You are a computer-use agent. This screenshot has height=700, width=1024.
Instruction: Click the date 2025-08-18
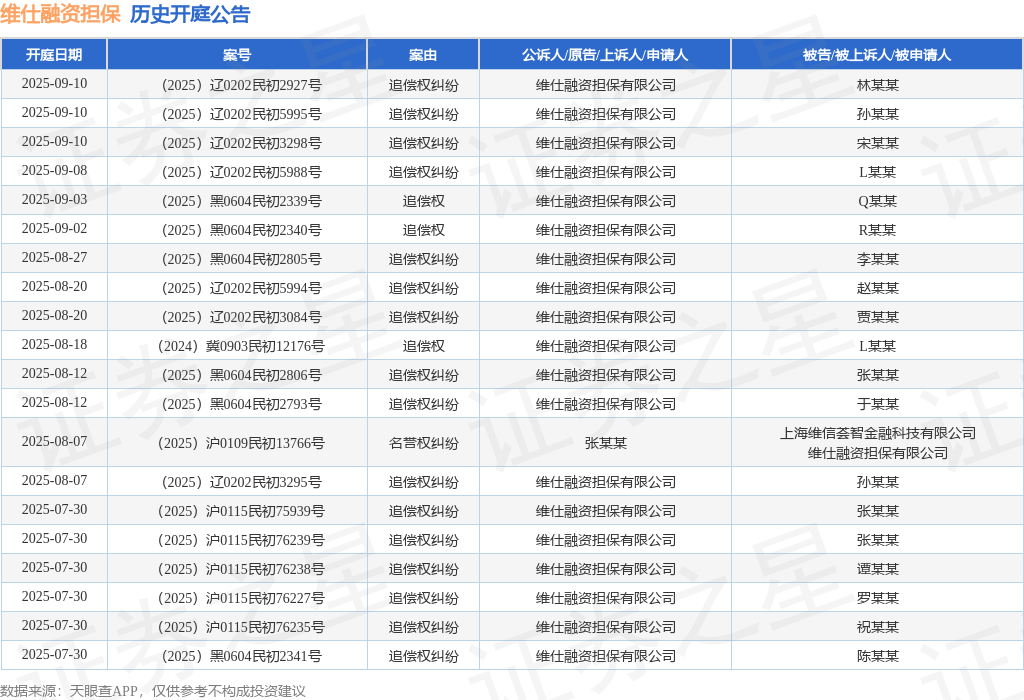pos(54,345)
